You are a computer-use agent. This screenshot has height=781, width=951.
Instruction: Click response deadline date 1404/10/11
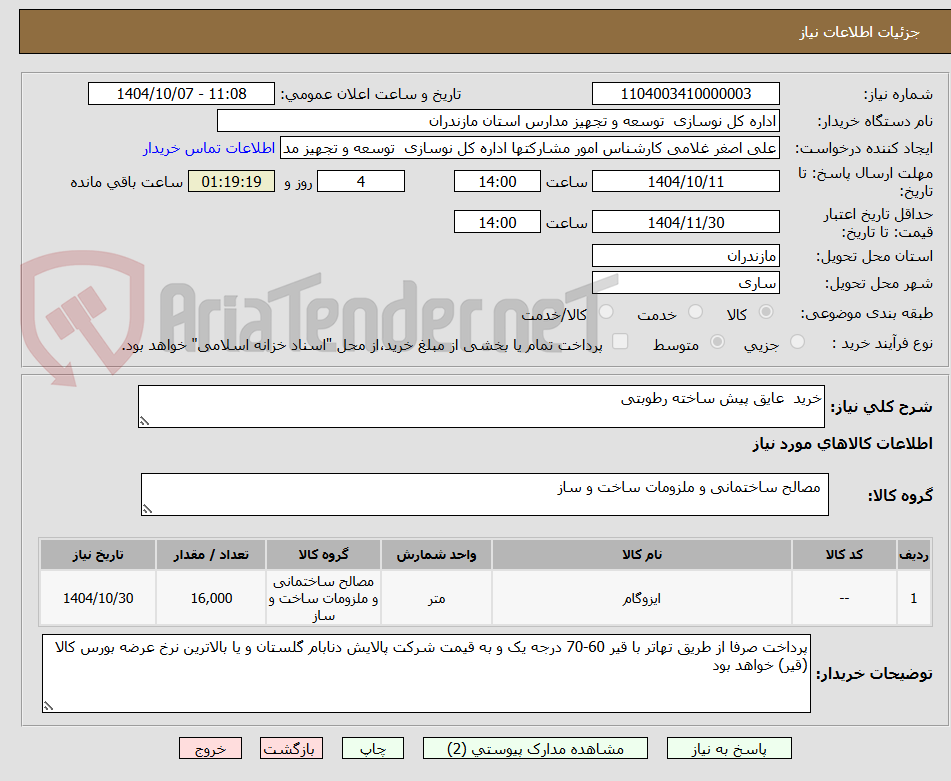(x=685, y=181)
